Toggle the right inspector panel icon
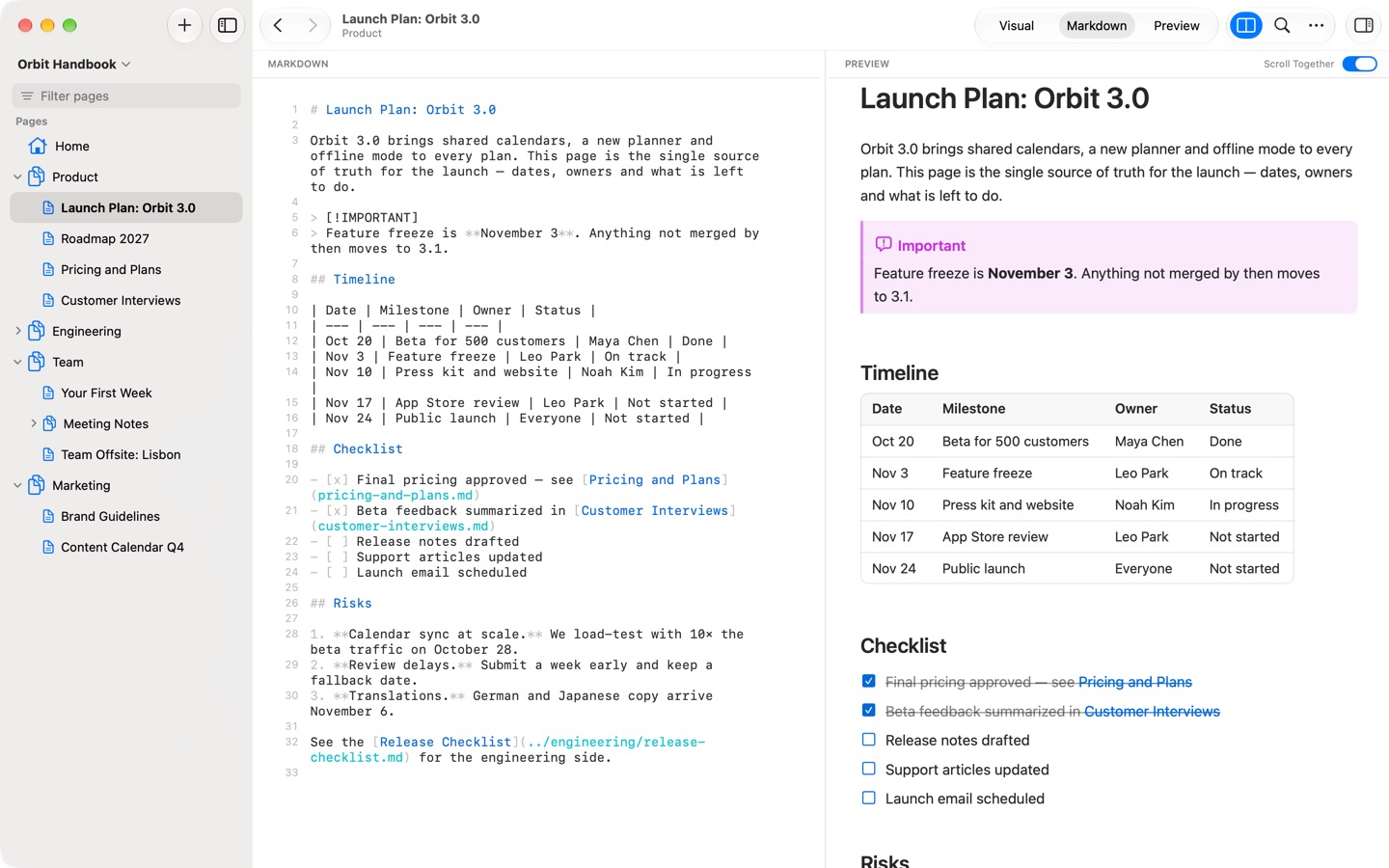Image resolution: width=1389 pixels, height=868 pixels. [x=1364, y=25]
